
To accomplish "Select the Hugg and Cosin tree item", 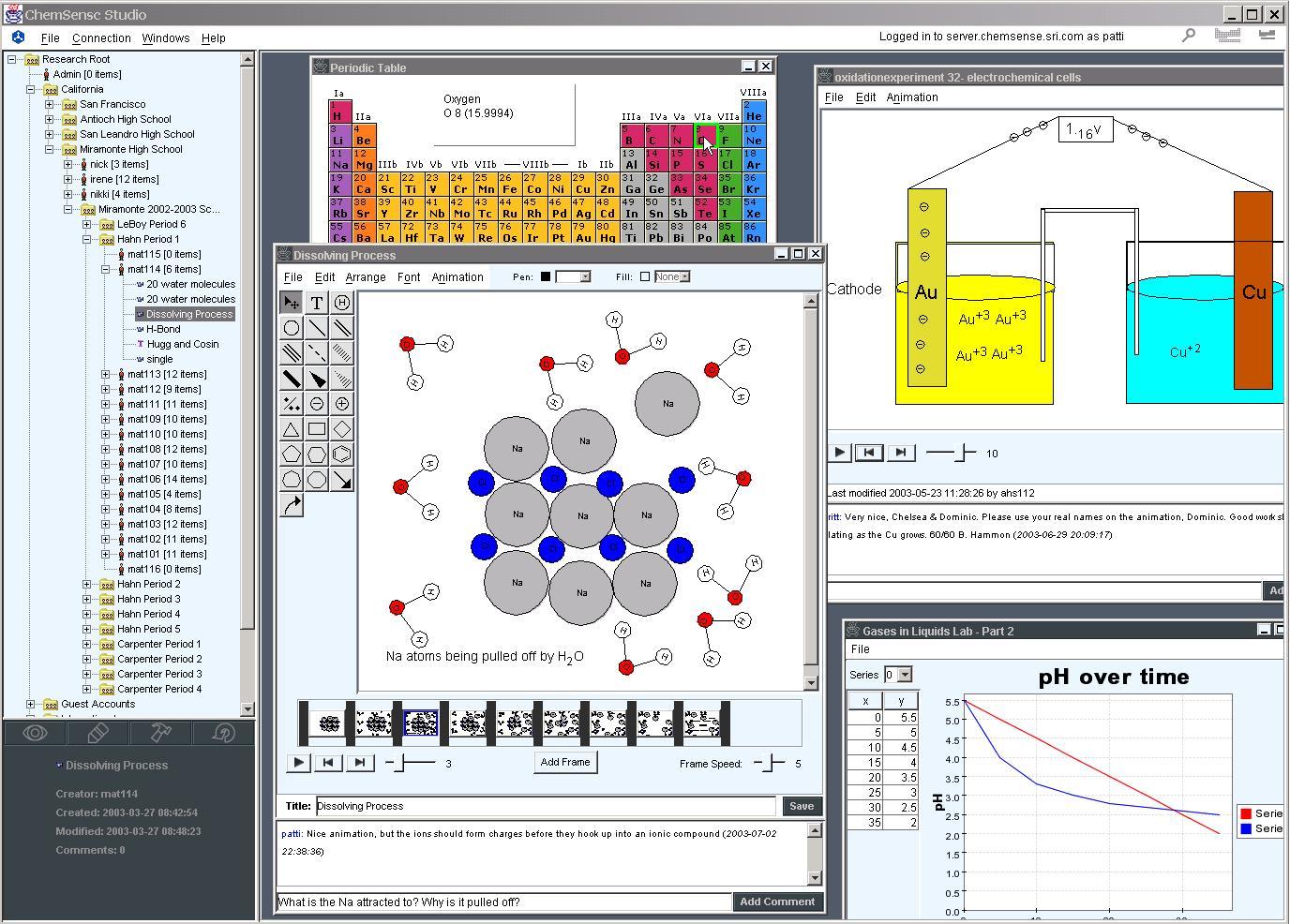I will pyautogui.click(x=182, y=344).
